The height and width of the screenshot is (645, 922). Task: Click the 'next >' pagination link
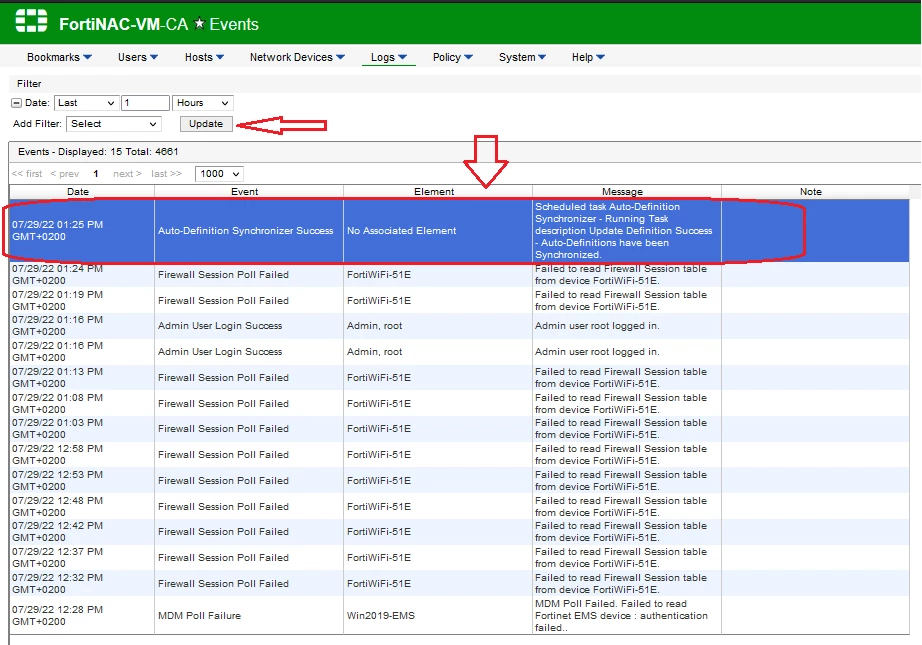tap(127, 174)
